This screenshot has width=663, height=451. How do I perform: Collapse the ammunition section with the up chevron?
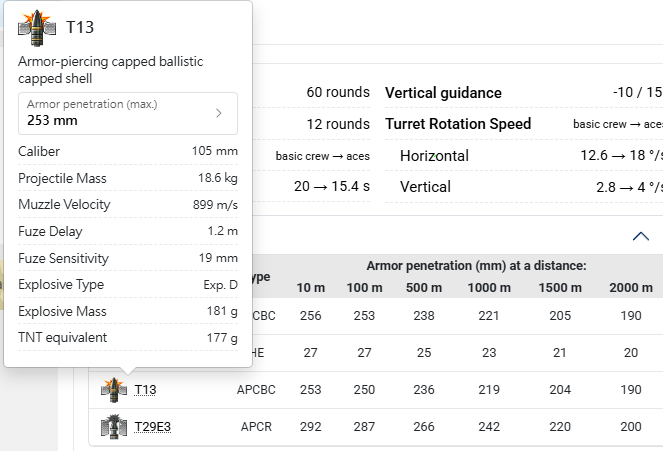point(641,236)
